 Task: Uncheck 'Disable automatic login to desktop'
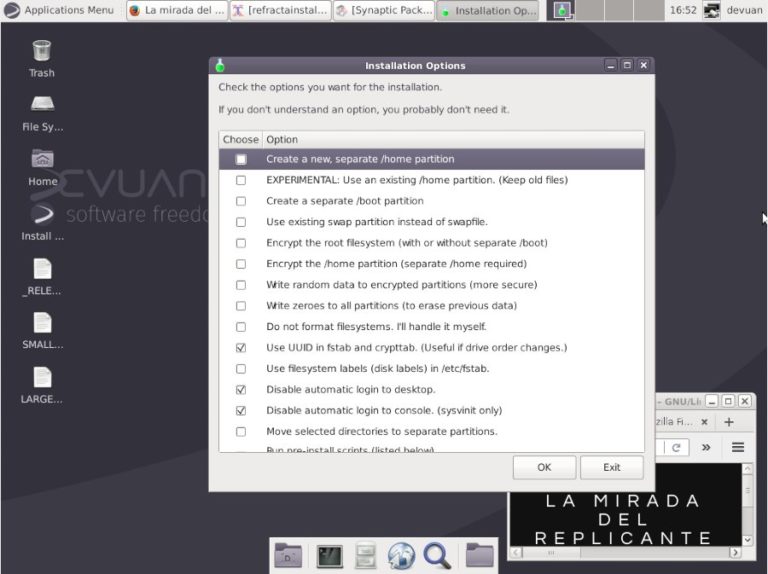241,390
